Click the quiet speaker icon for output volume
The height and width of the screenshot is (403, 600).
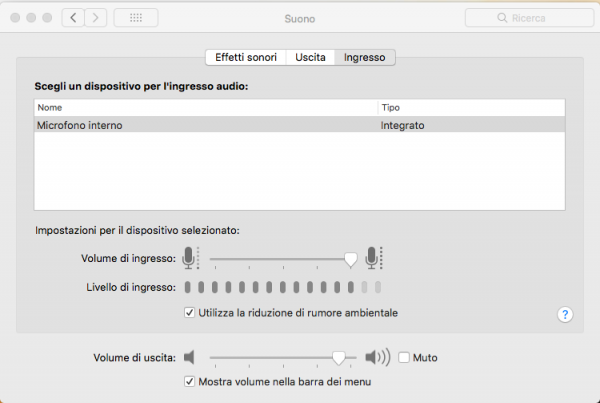pyautogui.click(x=190, y=357)
